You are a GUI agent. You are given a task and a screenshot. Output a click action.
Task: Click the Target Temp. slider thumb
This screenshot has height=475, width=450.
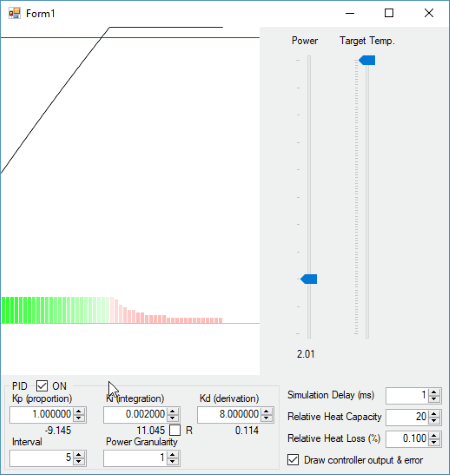[x=367, y=60]
